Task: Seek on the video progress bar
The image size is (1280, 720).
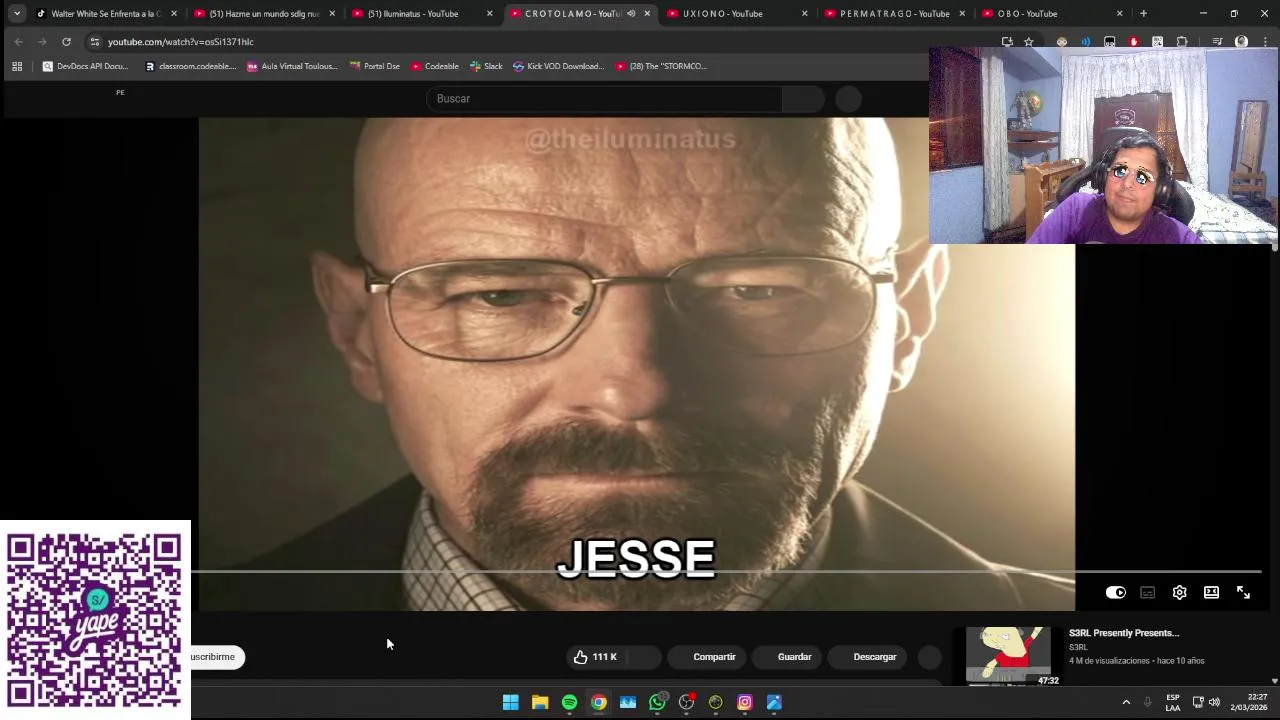Action: point(726,572)
